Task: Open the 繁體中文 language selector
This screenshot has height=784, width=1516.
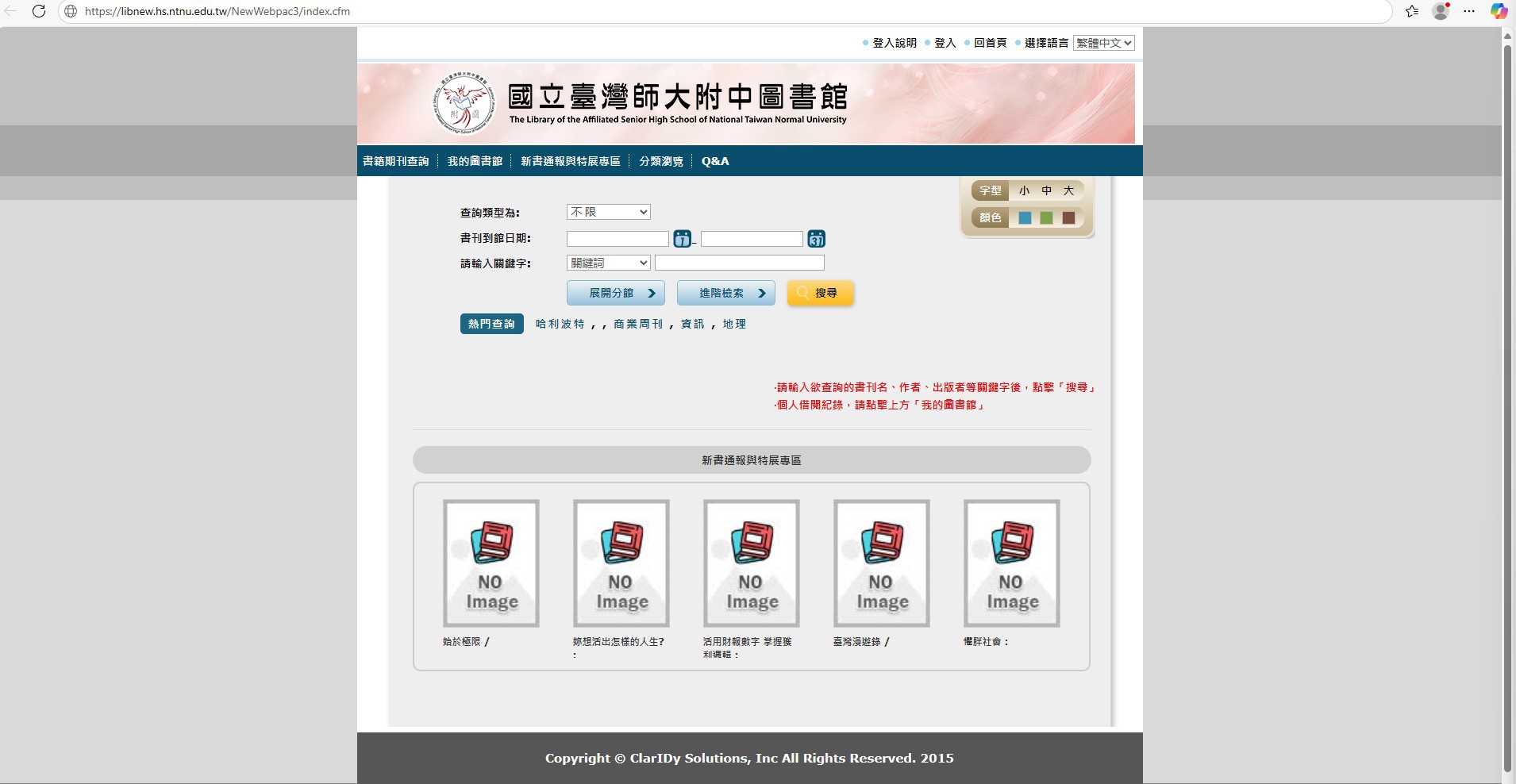Action: (1103, 43)
